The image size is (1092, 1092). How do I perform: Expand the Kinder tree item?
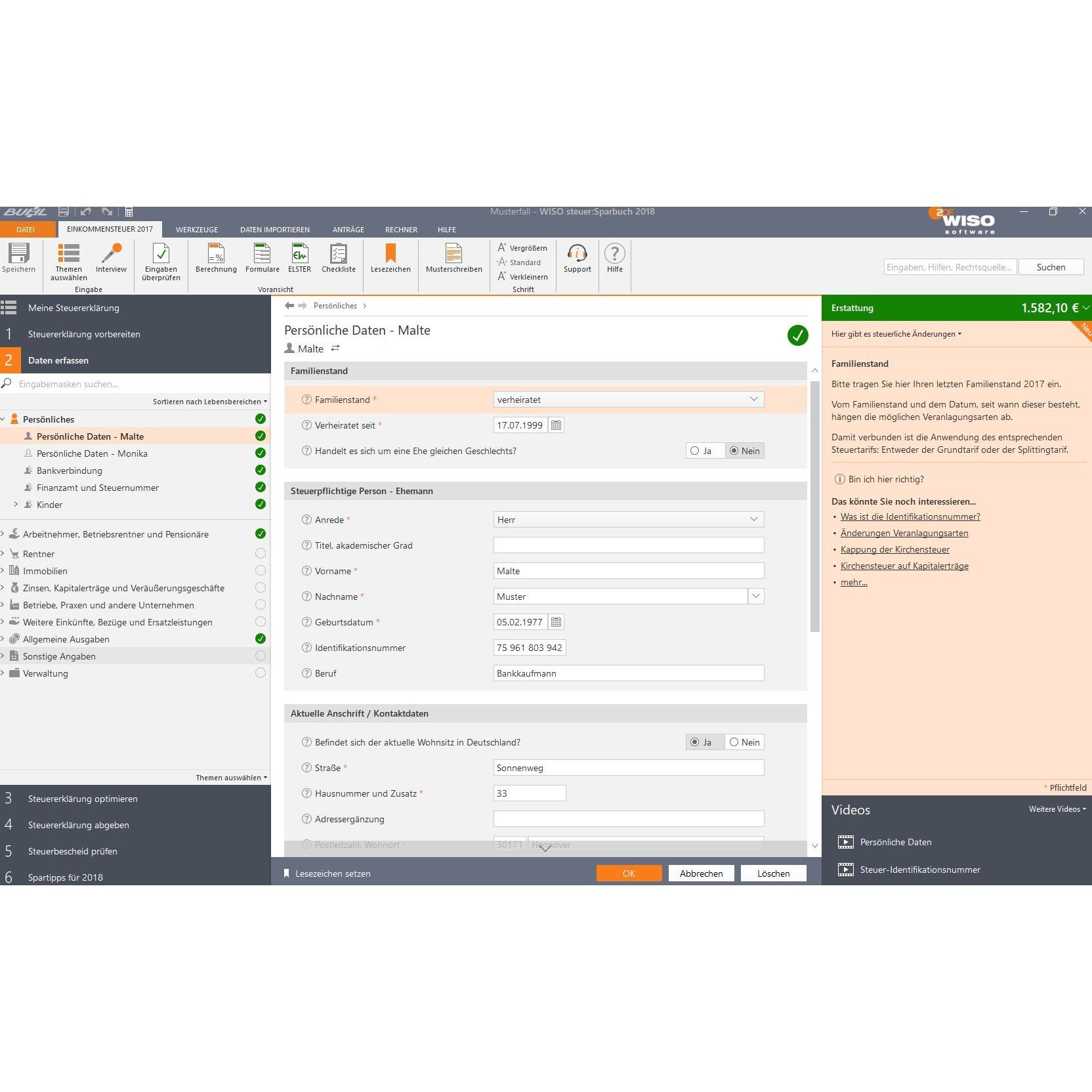16,505
